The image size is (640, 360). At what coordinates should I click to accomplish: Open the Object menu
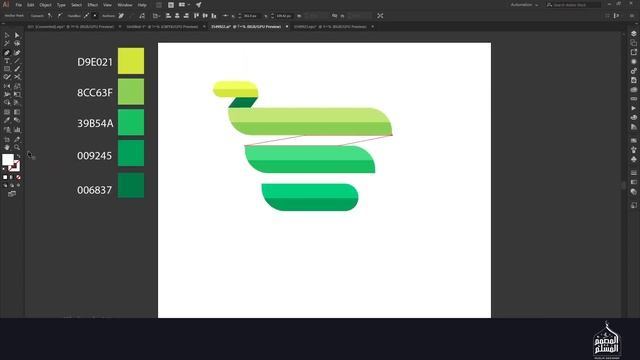click(45, 5)
